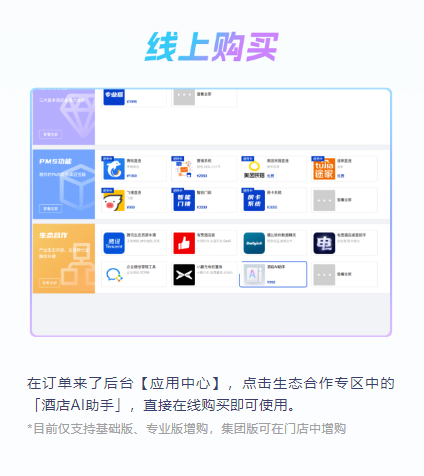Image resolution: width=424 pixels, height=476 pixels.
Task: Open the 专业版 app icon
Action: 114,97
